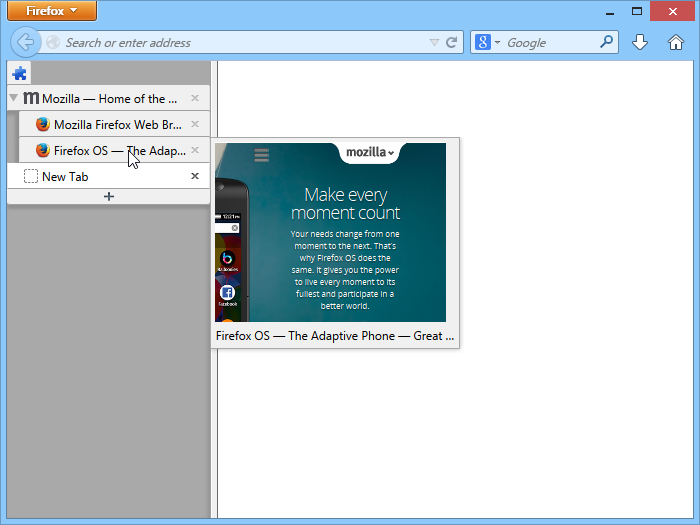Click the search magnifier icon
The height and width of the screenshot is (525, 700).
606,42
